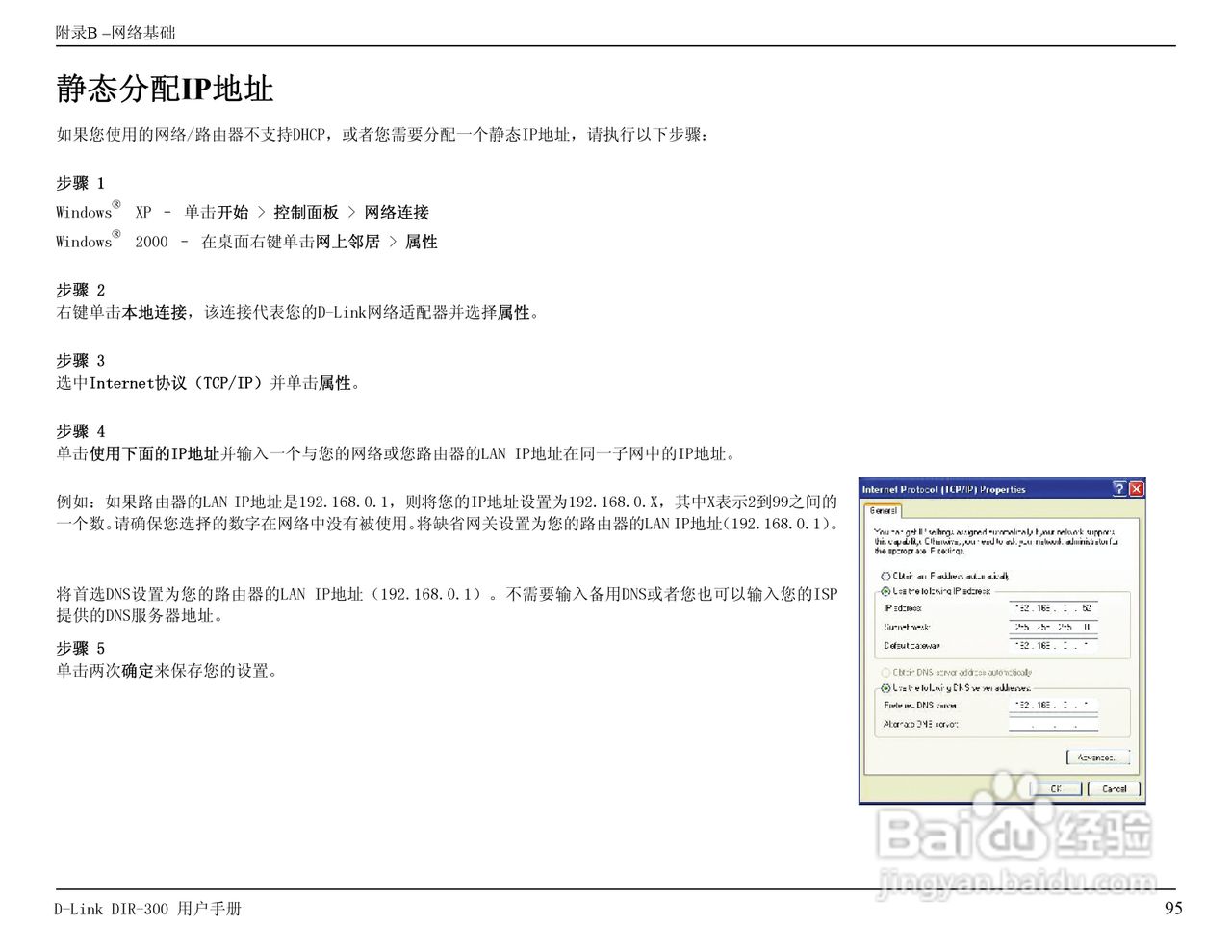Click the bold text '本地连接'
This screenshot has width=1232, height=952.
point(154,312)
